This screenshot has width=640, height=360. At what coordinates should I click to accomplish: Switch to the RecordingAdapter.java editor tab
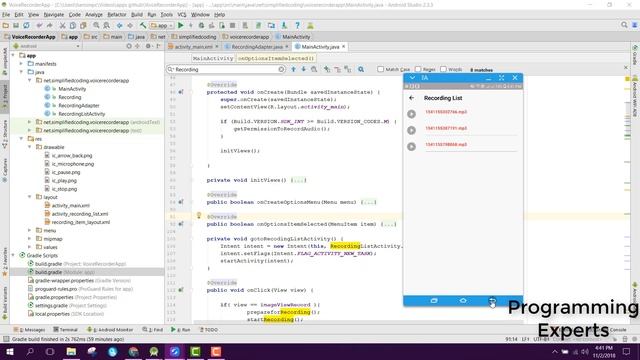(x=257, y=47)
